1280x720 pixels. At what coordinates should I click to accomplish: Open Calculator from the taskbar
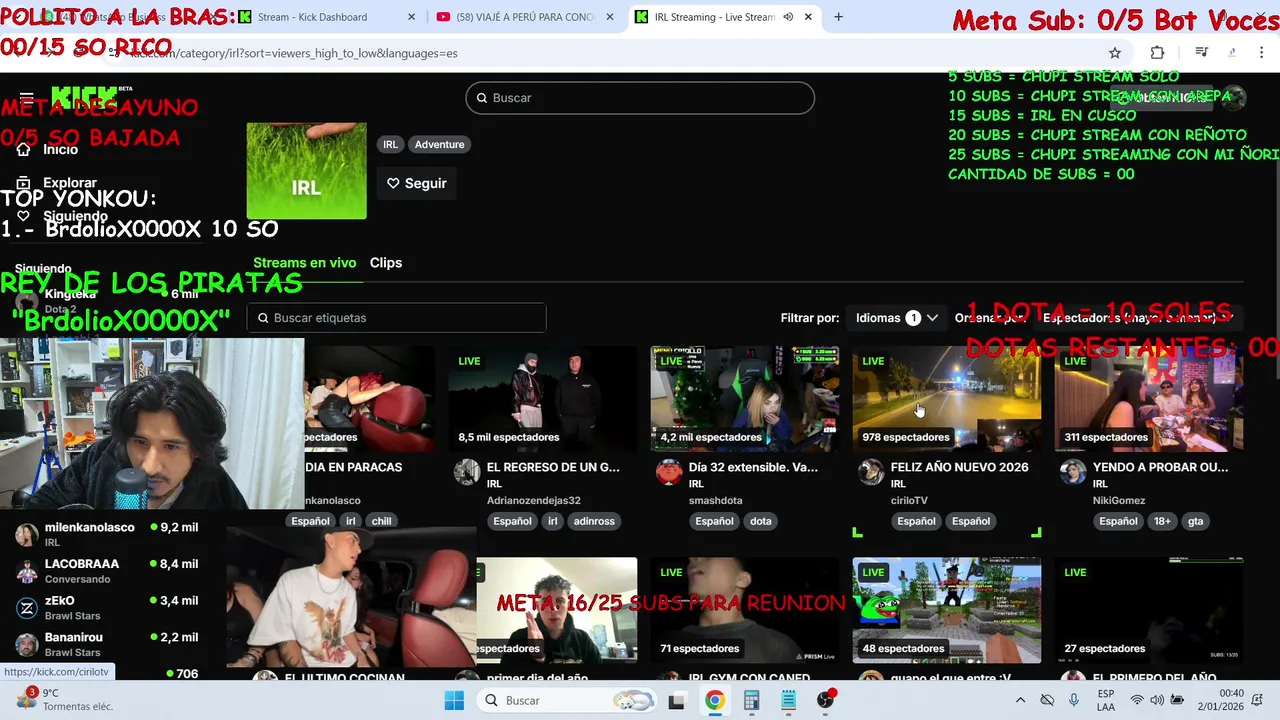[x=751, y=700]
